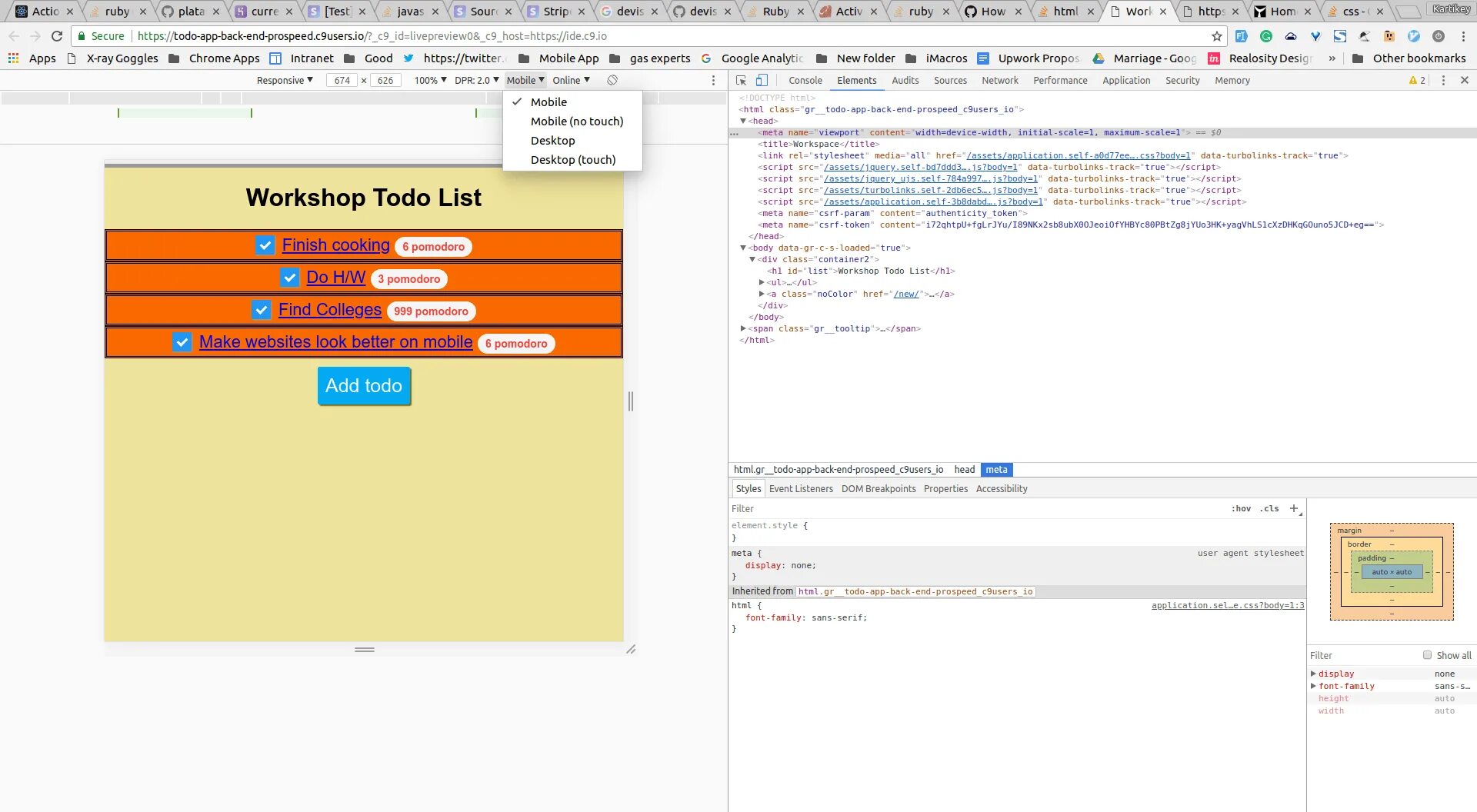The height and width of the screenshot is (812, 1477).
Task: Open the Accessibility pane tab
Action: tap(1002, 488)
